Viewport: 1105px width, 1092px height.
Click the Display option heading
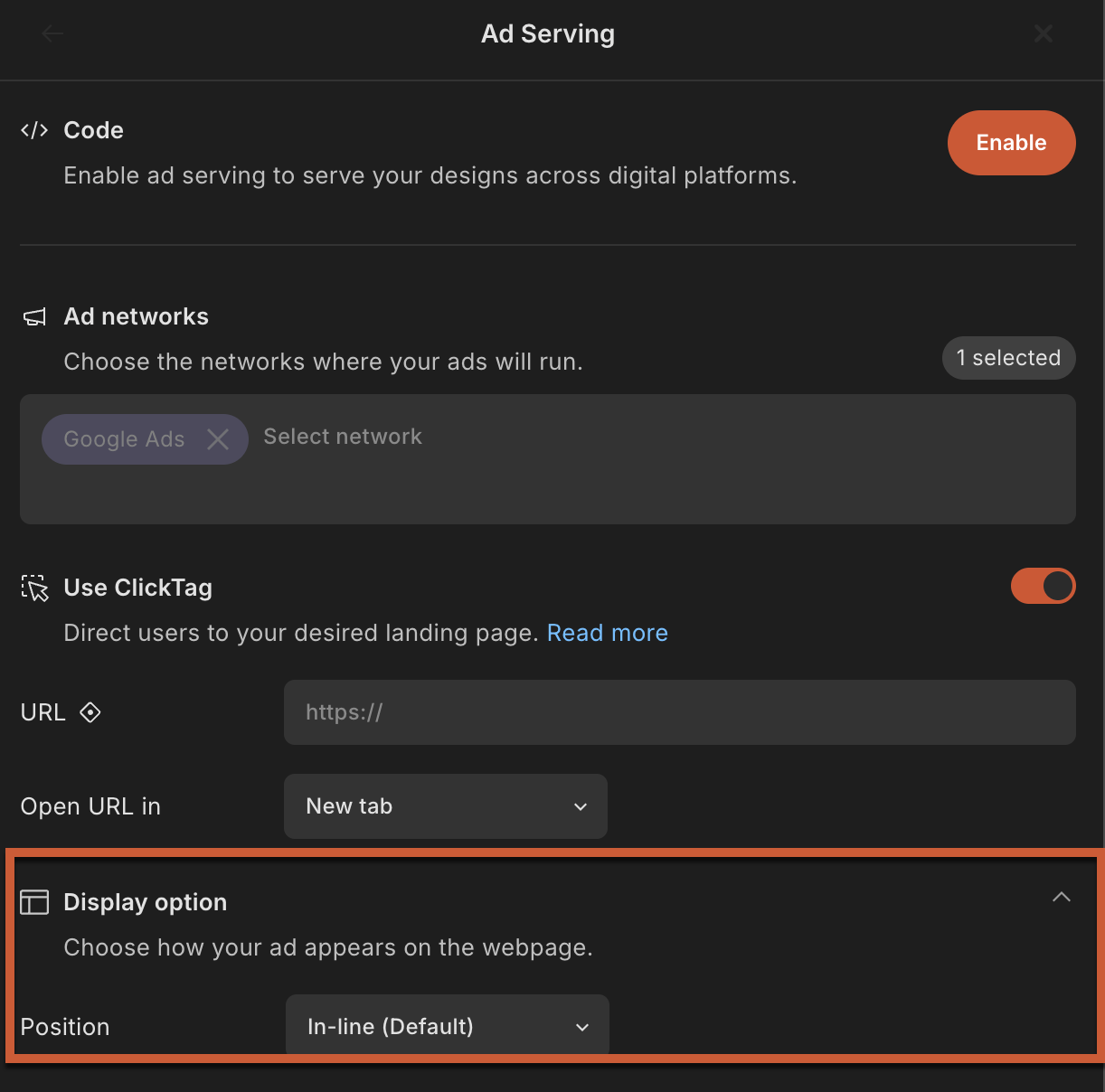pyautogui.click(x=145, y=902)
